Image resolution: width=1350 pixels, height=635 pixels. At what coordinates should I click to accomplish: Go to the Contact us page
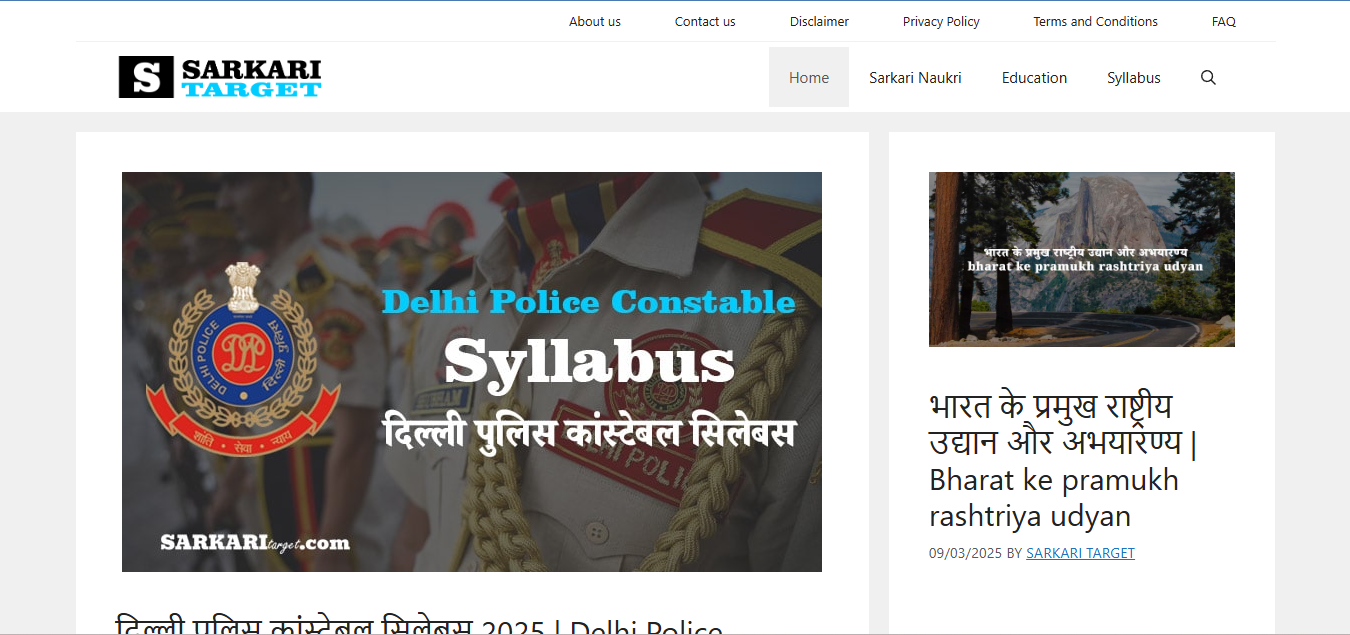click(705, 21)
